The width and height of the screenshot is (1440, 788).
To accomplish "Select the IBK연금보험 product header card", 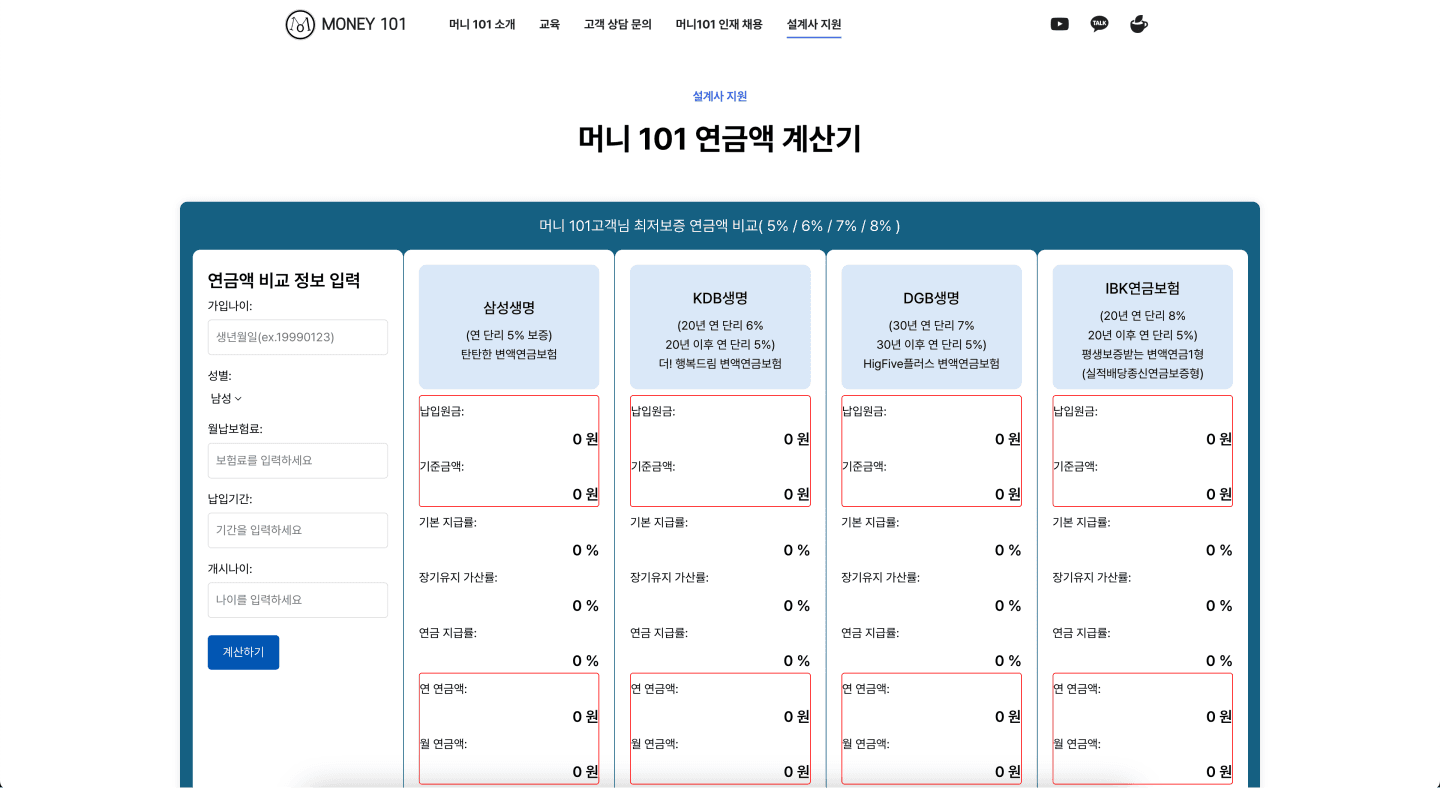I will 1143,327.
